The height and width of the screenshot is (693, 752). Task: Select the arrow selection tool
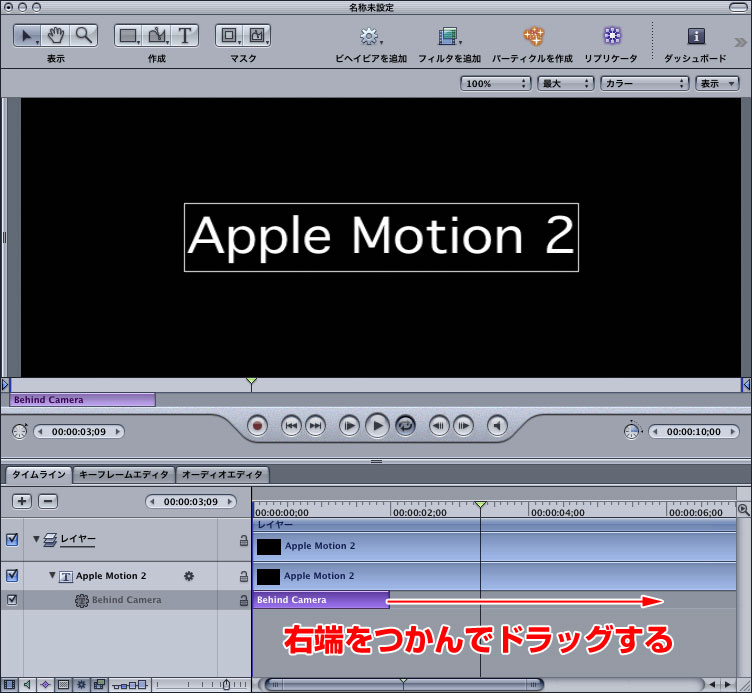(27, 36)
